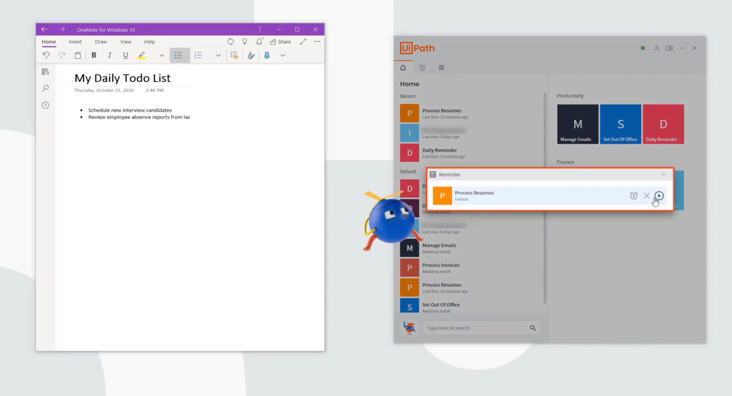Open the clipboard paste icon in the OneNote toolbar
This screenshot has height=396, width=732.
[78, 55]
